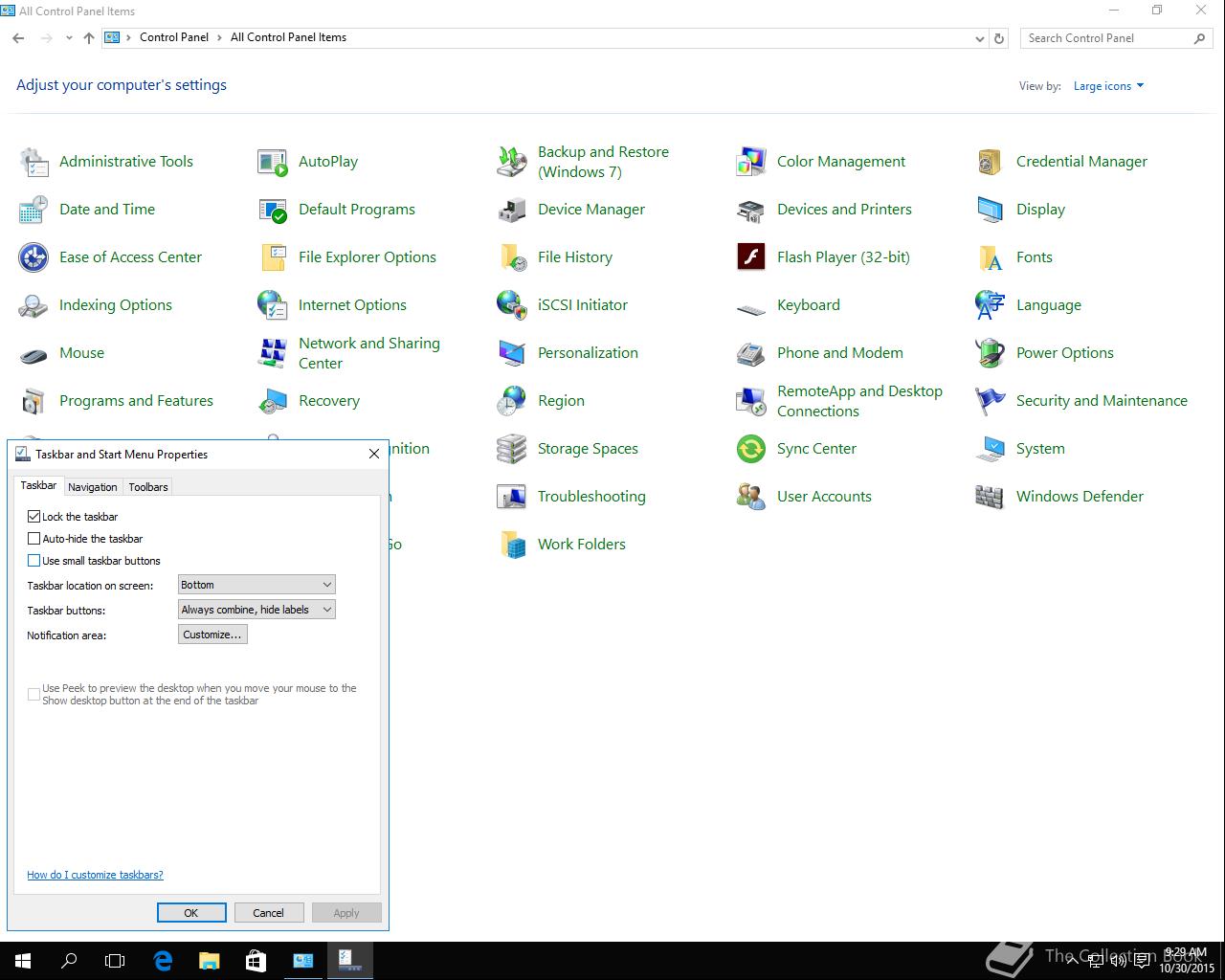Click Control Panel in address breadcrumb
This screenshot has height=980, width=1225.
174,37
